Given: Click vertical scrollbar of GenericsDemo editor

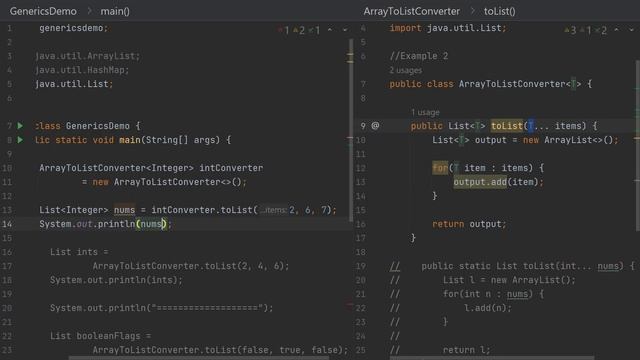Looking at the screenshot, I should point(350,131).
